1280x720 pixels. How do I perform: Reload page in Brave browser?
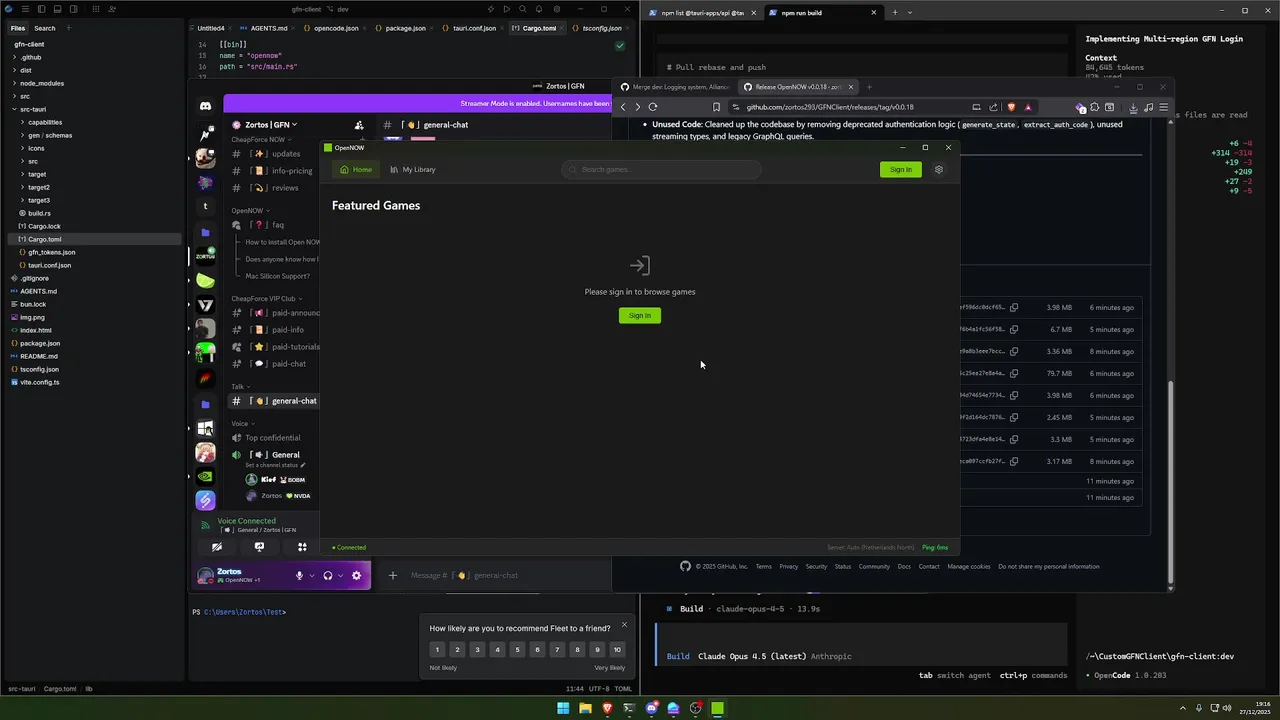(653, 107)
